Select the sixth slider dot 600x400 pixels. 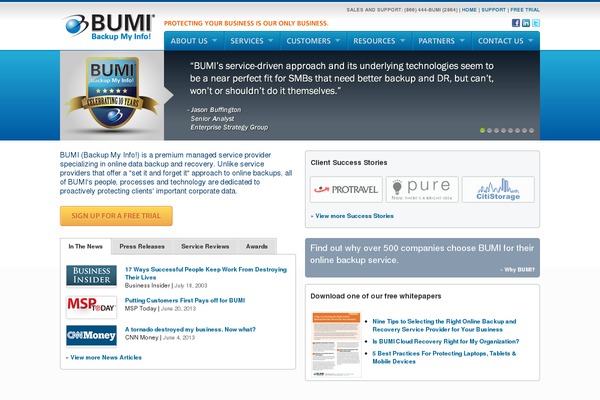(x=517, y=131)
